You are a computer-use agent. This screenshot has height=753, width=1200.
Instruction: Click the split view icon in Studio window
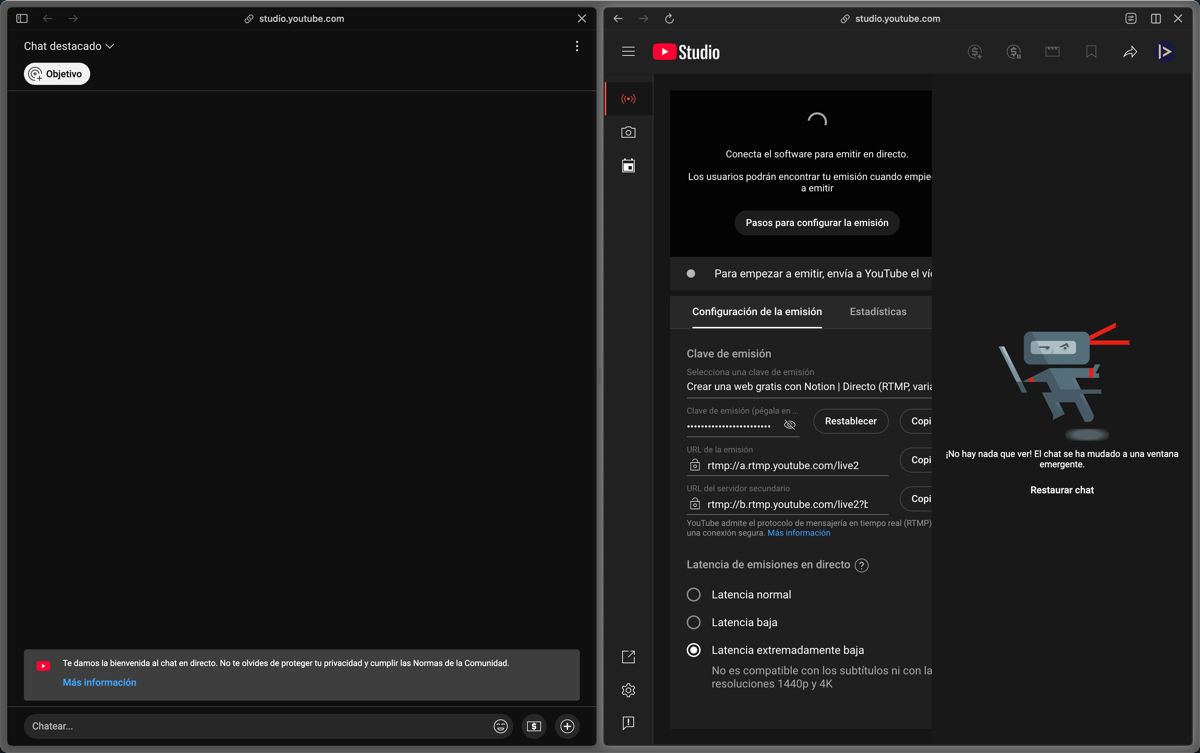point(1156,18)
